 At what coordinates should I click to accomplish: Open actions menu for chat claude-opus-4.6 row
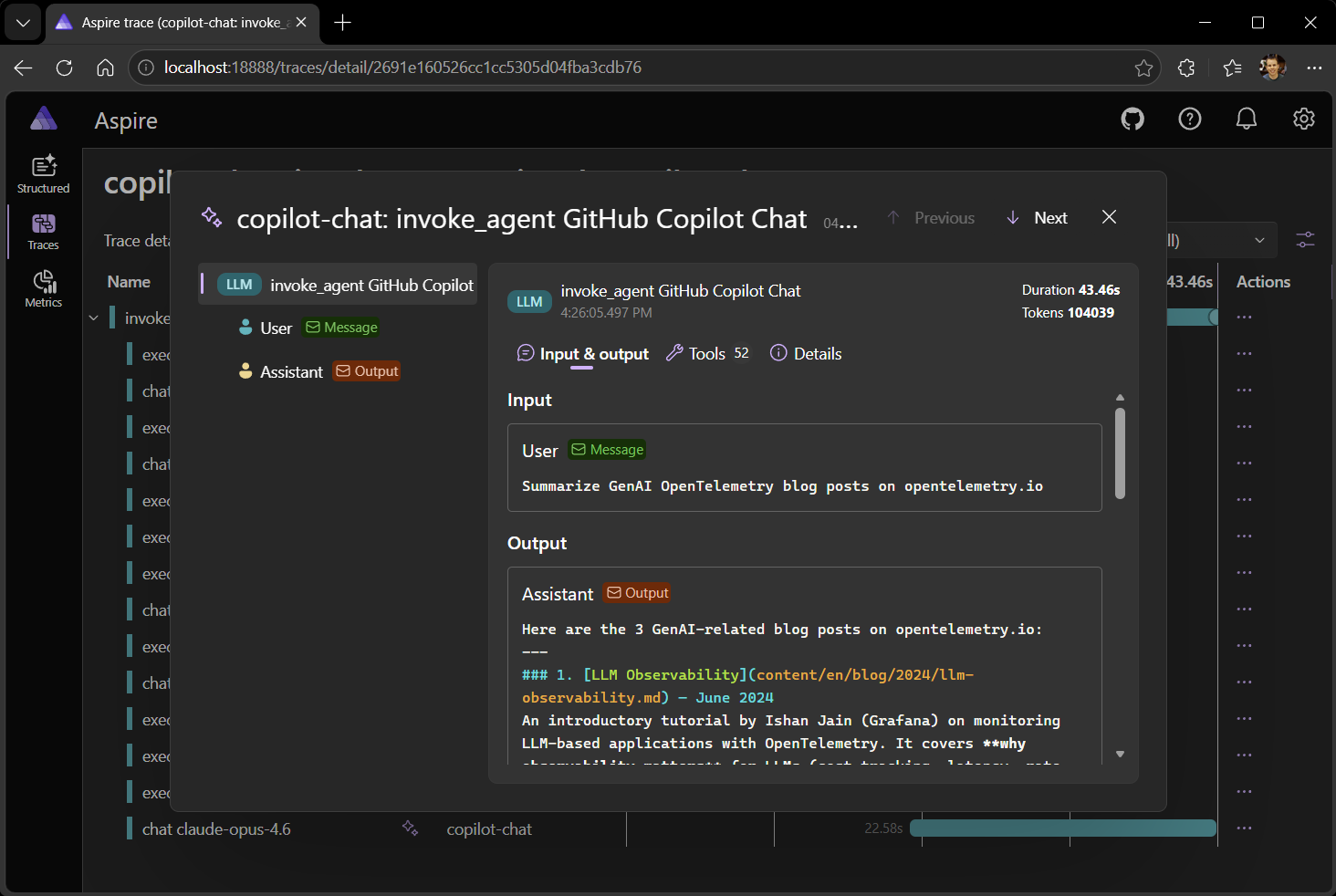pos(1245,828)
